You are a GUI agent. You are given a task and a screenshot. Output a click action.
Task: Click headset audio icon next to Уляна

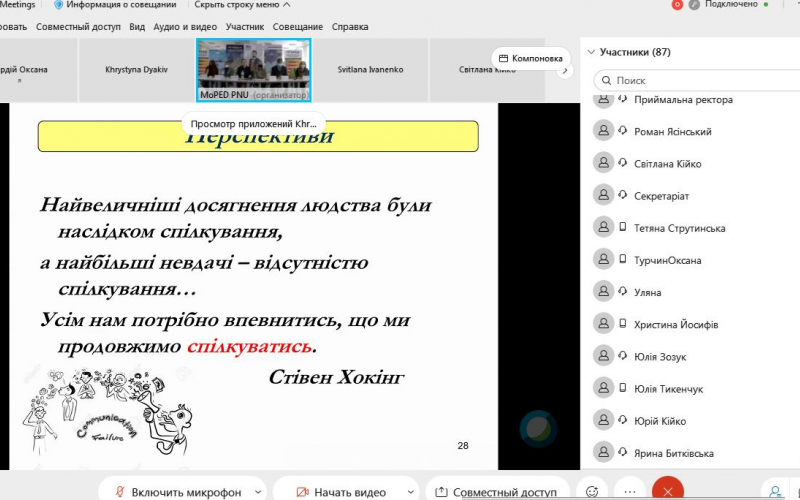point(622,291)
